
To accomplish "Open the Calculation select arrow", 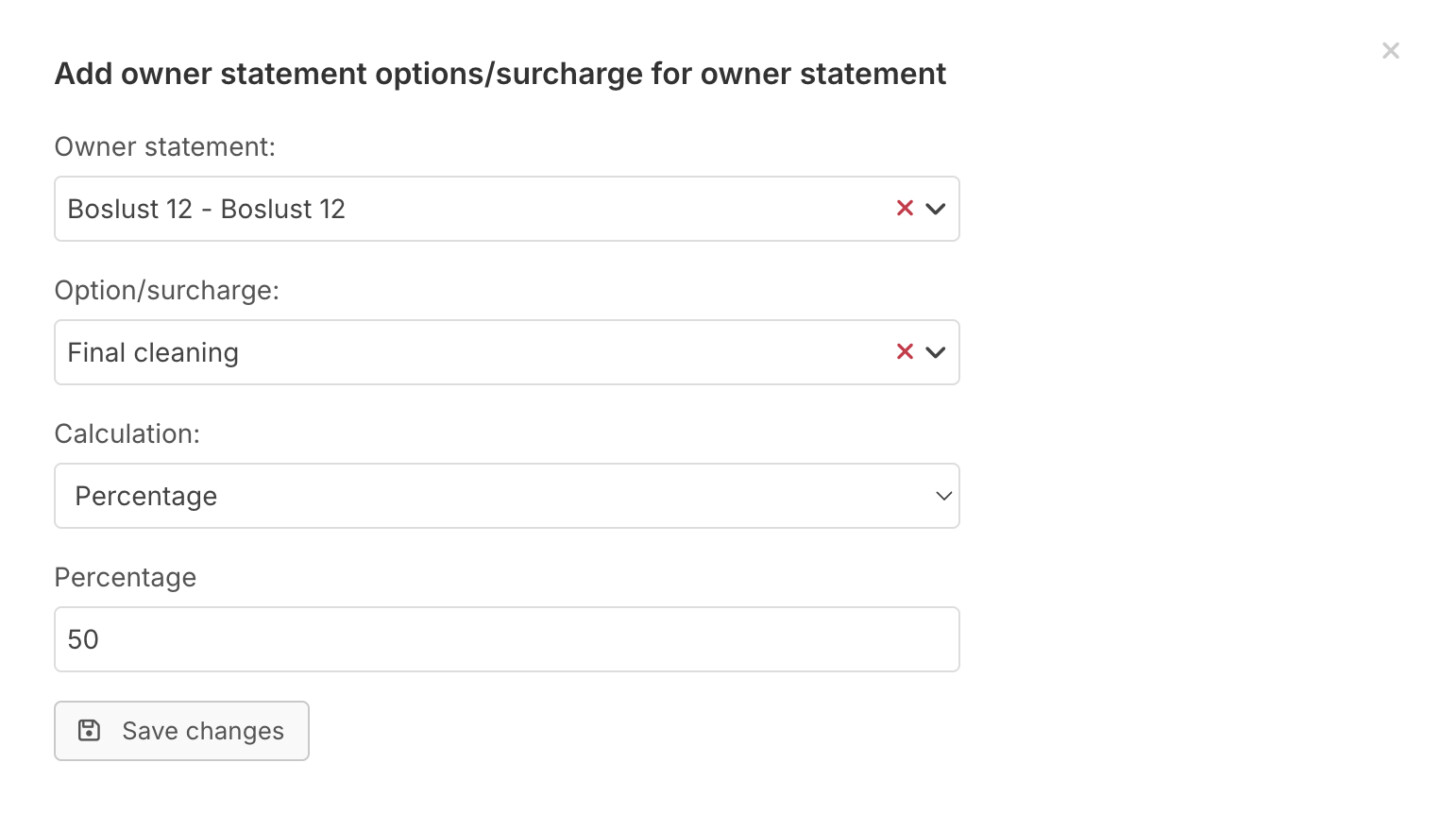I will tap(943, 495).
